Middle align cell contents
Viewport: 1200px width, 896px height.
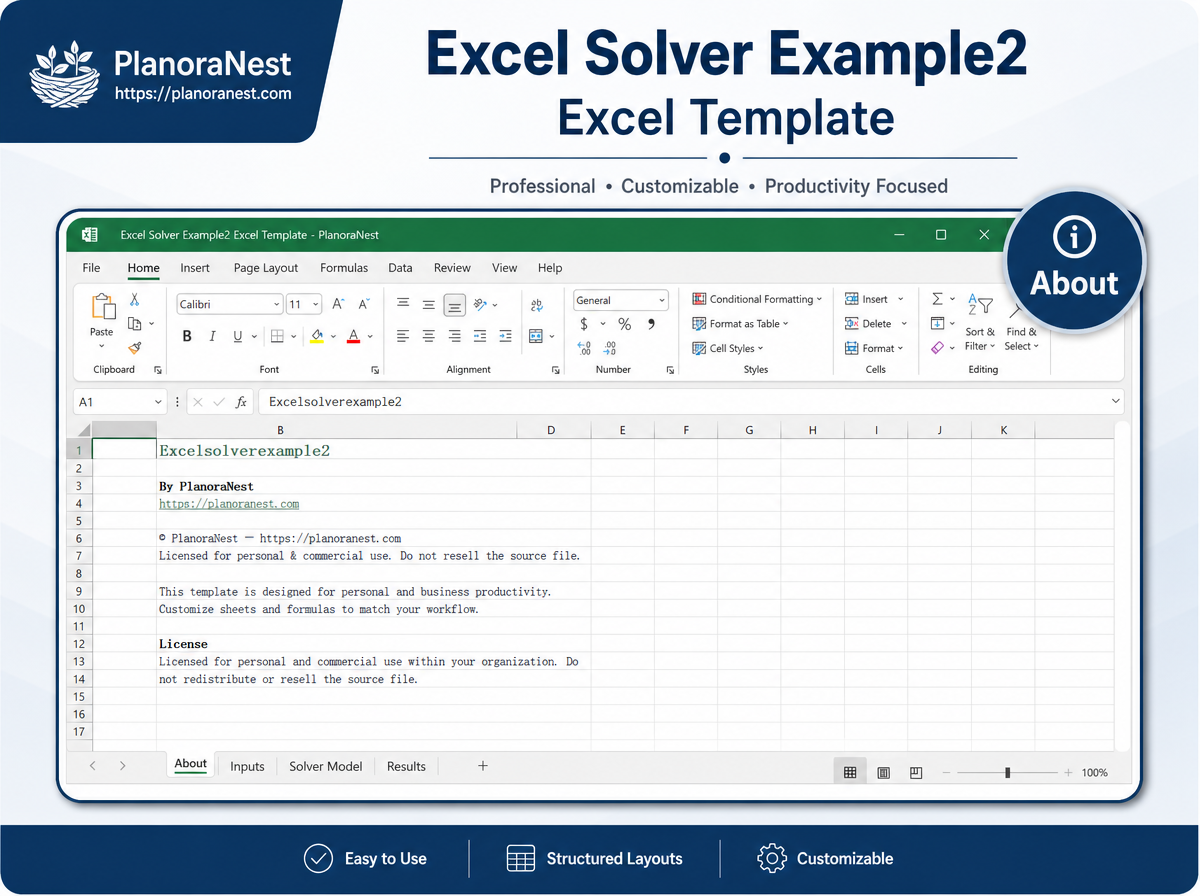(x=428, y=304)
